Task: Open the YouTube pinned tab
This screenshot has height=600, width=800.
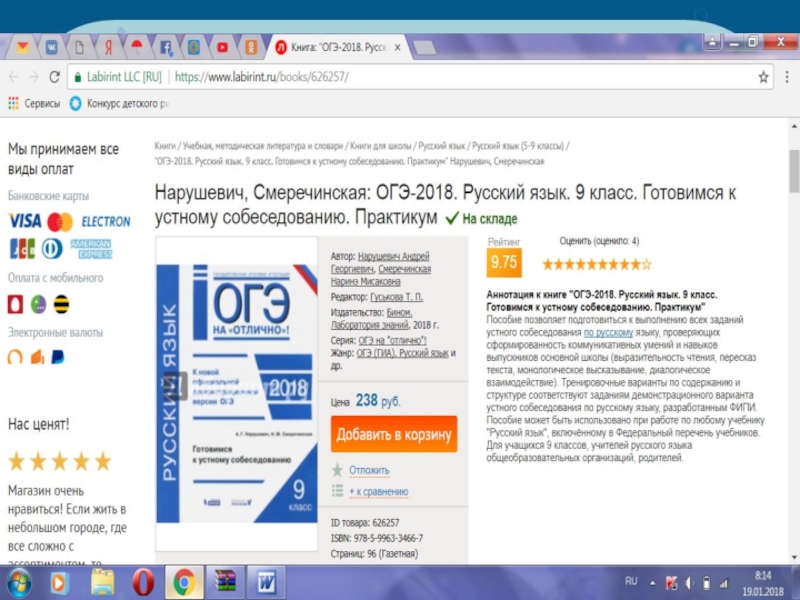Action: tap(222, 46)
